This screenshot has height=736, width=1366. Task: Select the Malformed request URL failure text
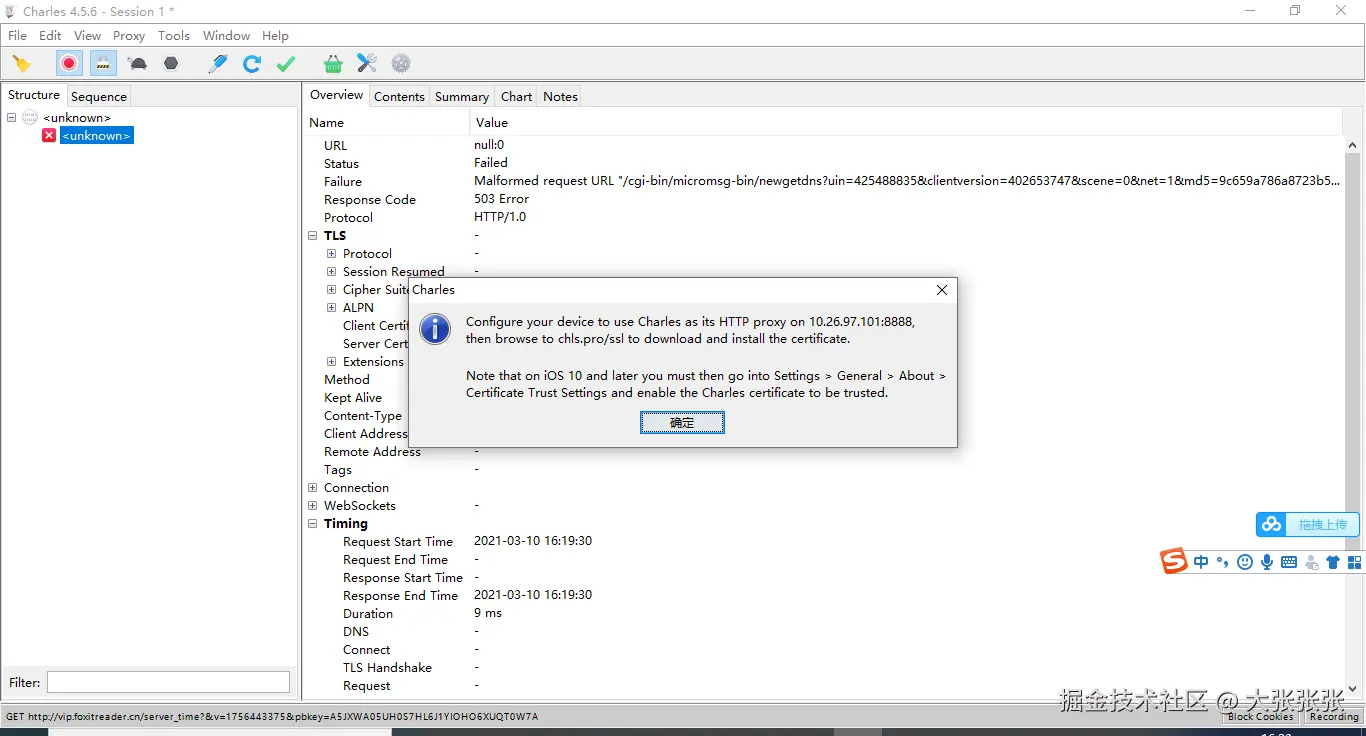coord(907,181)
